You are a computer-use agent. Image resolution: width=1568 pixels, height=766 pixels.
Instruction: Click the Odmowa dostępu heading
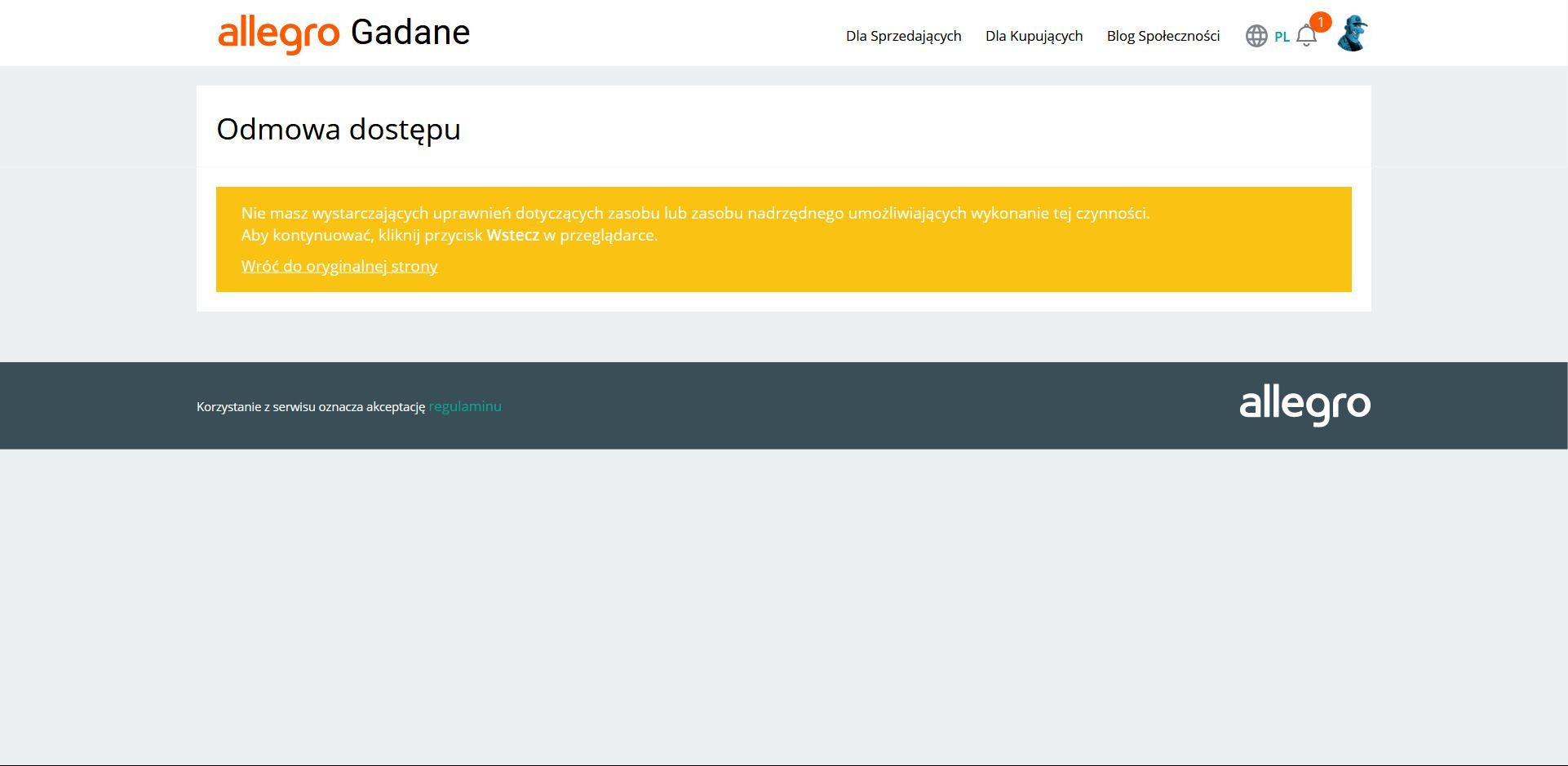click(x=339, y=129)
